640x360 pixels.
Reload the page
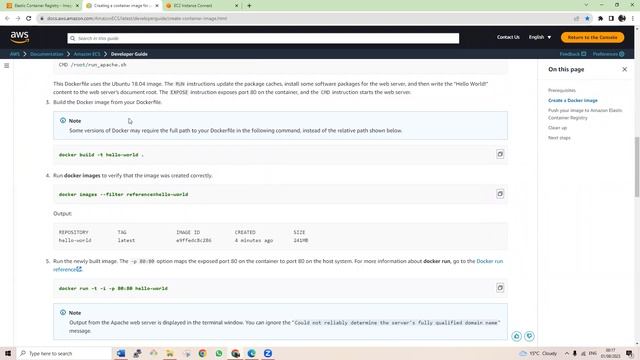pos(29,18)
